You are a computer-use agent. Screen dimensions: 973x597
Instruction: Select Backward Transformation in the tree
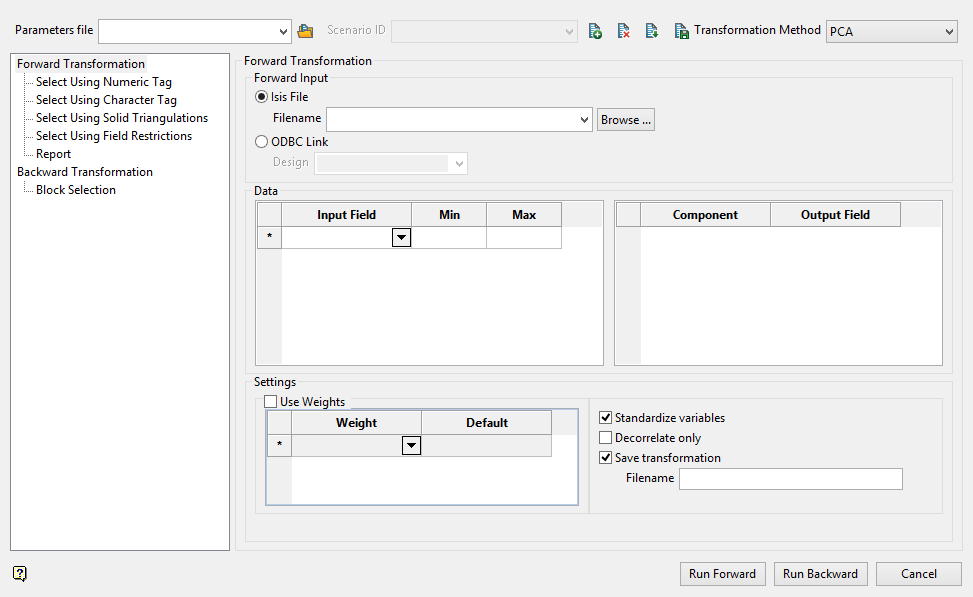coord(85,172)
